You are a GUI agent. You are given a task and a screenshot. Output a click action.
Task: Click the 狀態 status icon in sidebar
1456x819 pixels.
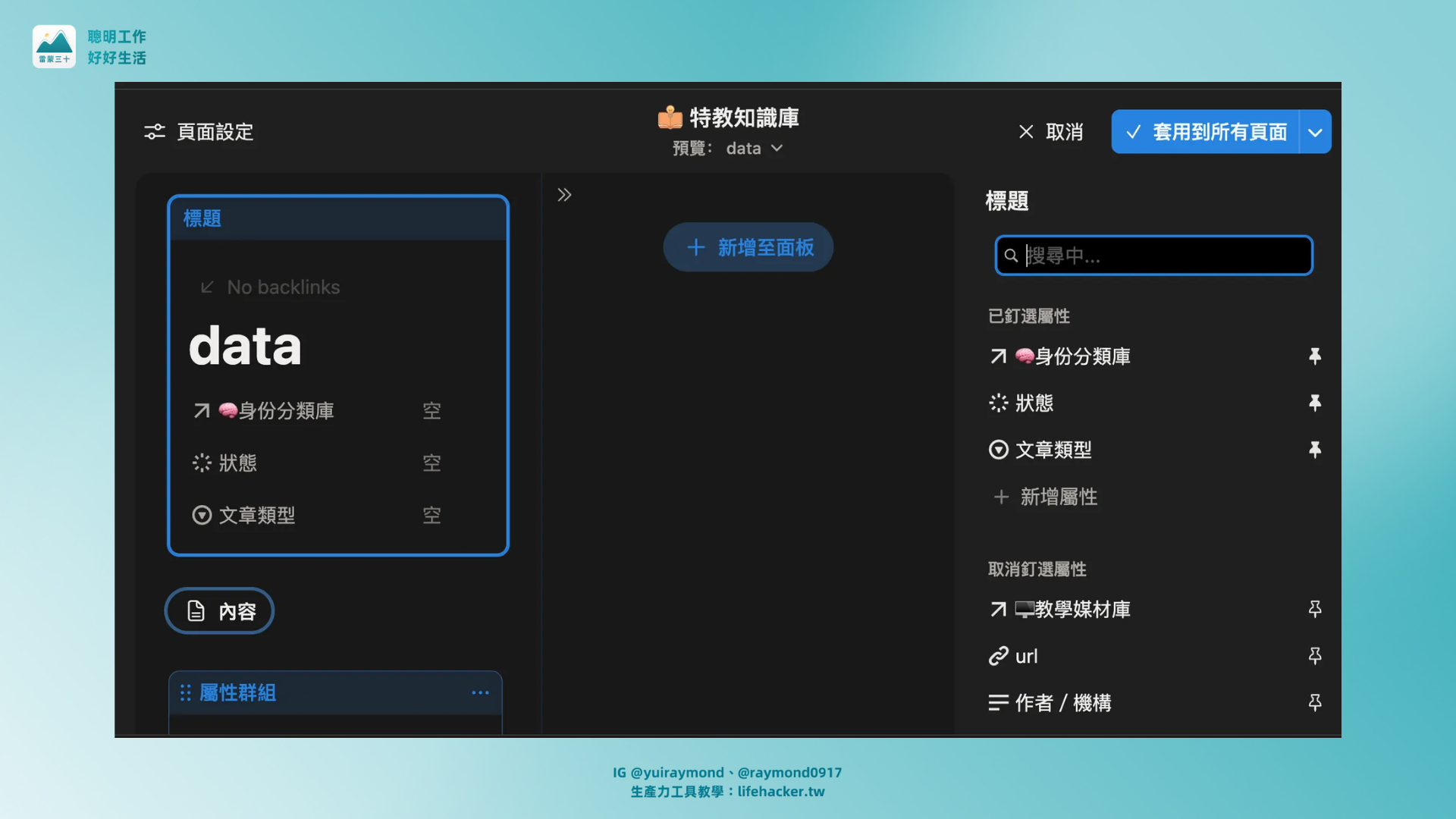[x=998, y=403]
